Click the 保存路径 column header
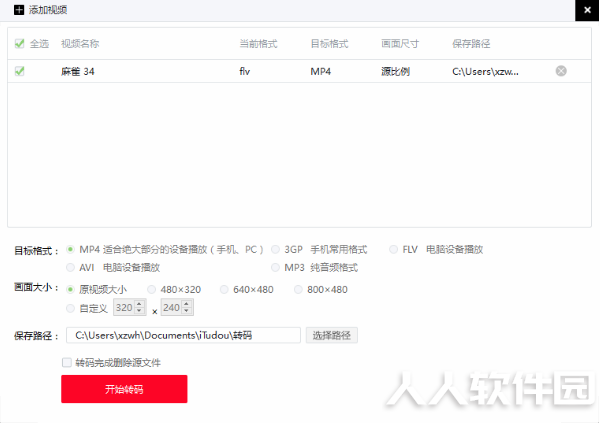The image size is (600, 423). pos(471,44)
